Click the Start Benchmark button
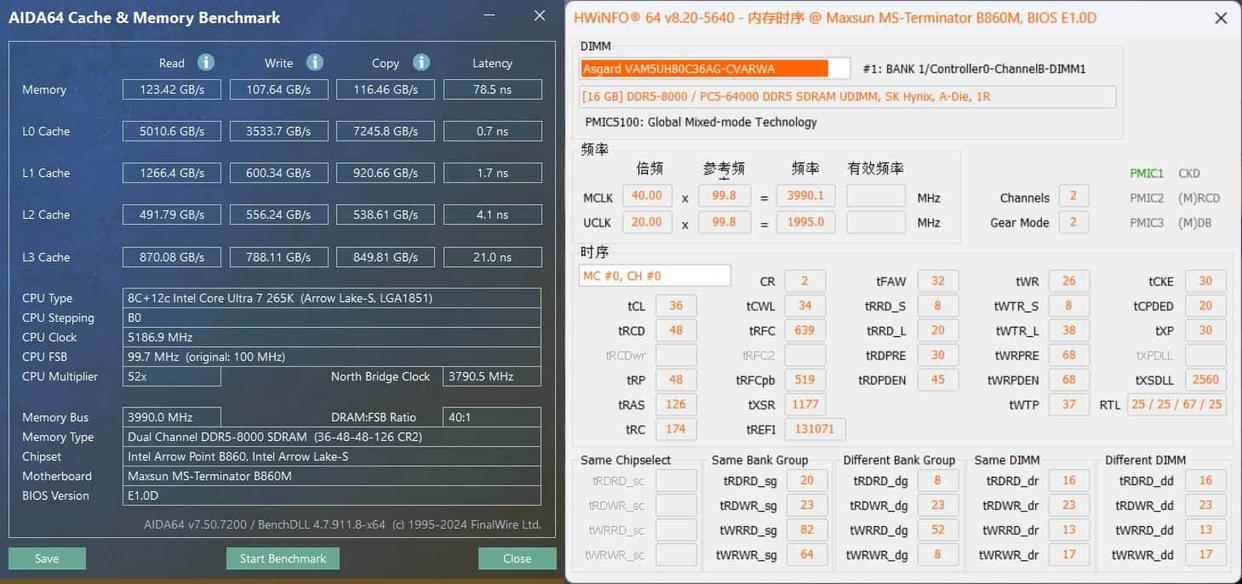The width and height of the screenshot is (1242, 584). (282, 558)
